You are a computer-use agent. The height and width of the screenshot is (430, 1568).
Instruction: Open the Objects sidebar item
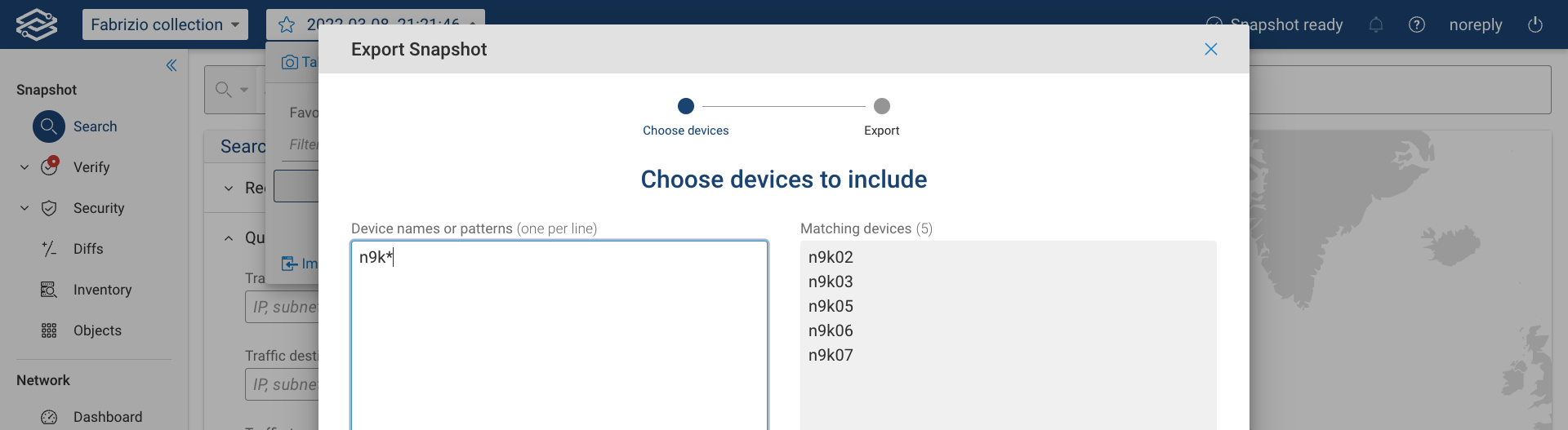coord(97,330)
